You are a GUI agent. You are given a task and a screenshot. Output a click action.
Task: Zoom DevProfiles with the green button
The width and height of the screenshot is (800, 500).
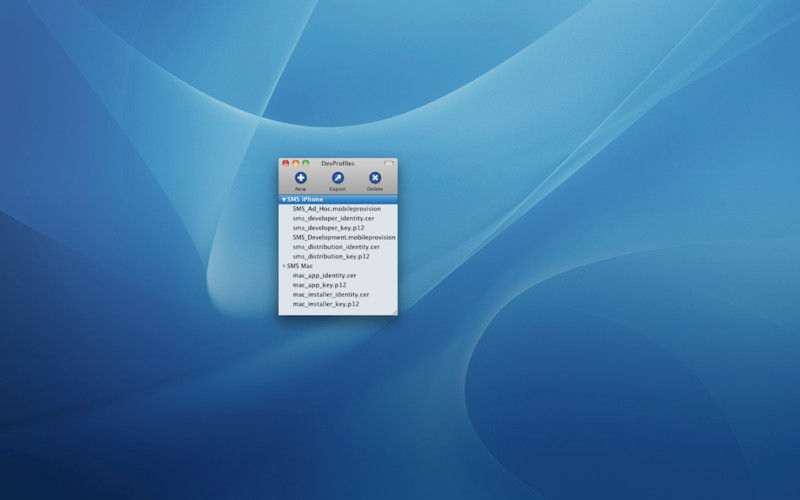click(x=306, y=163)
